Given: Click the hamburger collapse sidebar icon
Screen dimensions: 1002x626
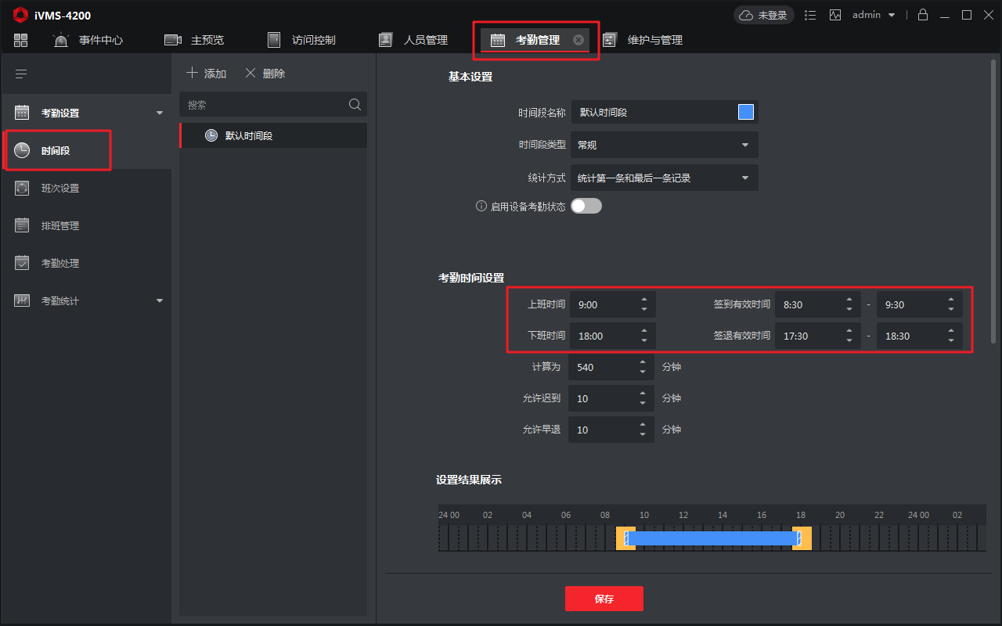Looking at the screenshot, I should point(21,74).
